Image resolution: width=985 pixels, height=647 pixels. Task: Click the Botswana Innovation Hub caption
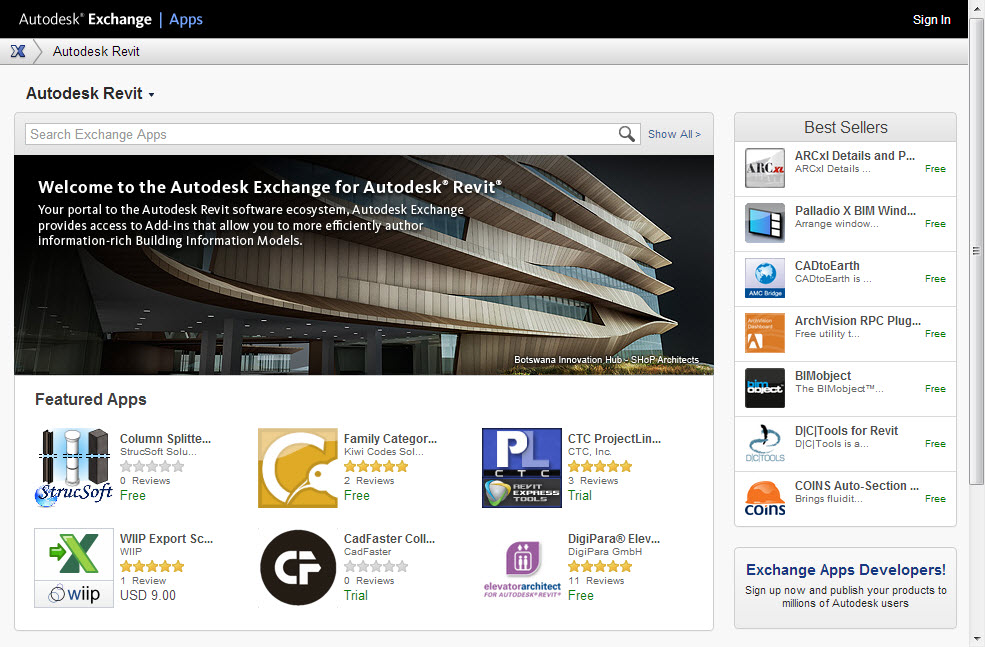click(x=606, y=360)
